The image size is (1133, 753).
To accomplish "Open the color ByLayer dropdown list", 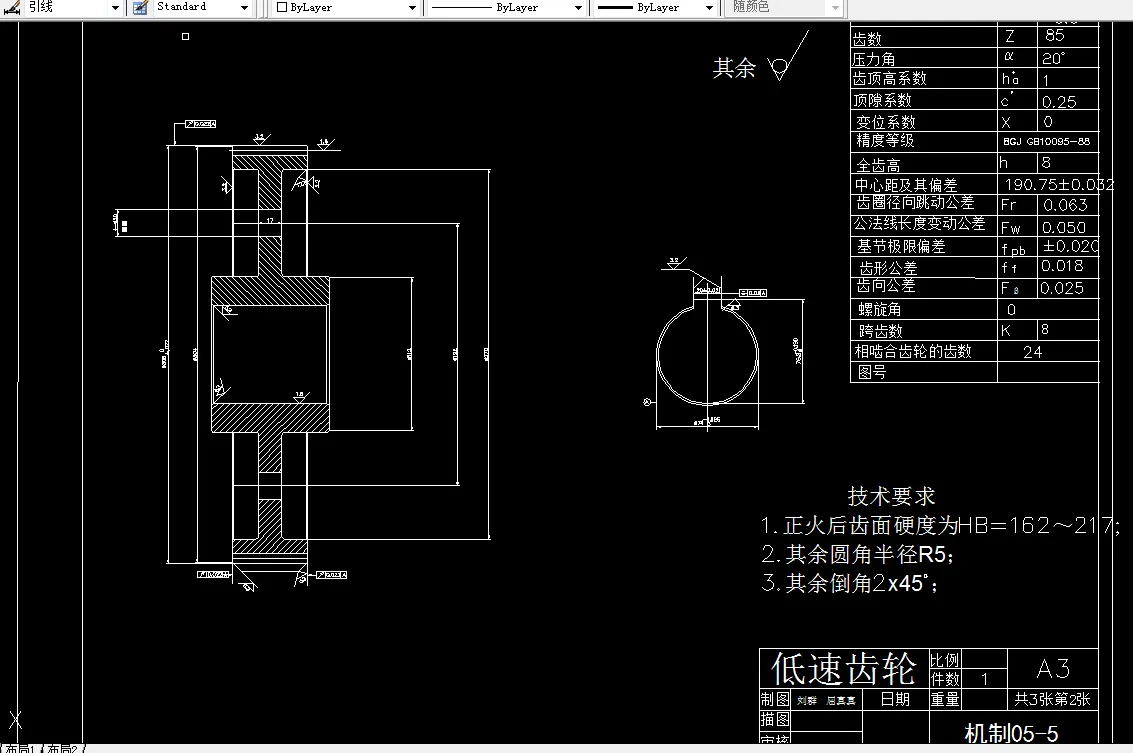I will point(414,8).
